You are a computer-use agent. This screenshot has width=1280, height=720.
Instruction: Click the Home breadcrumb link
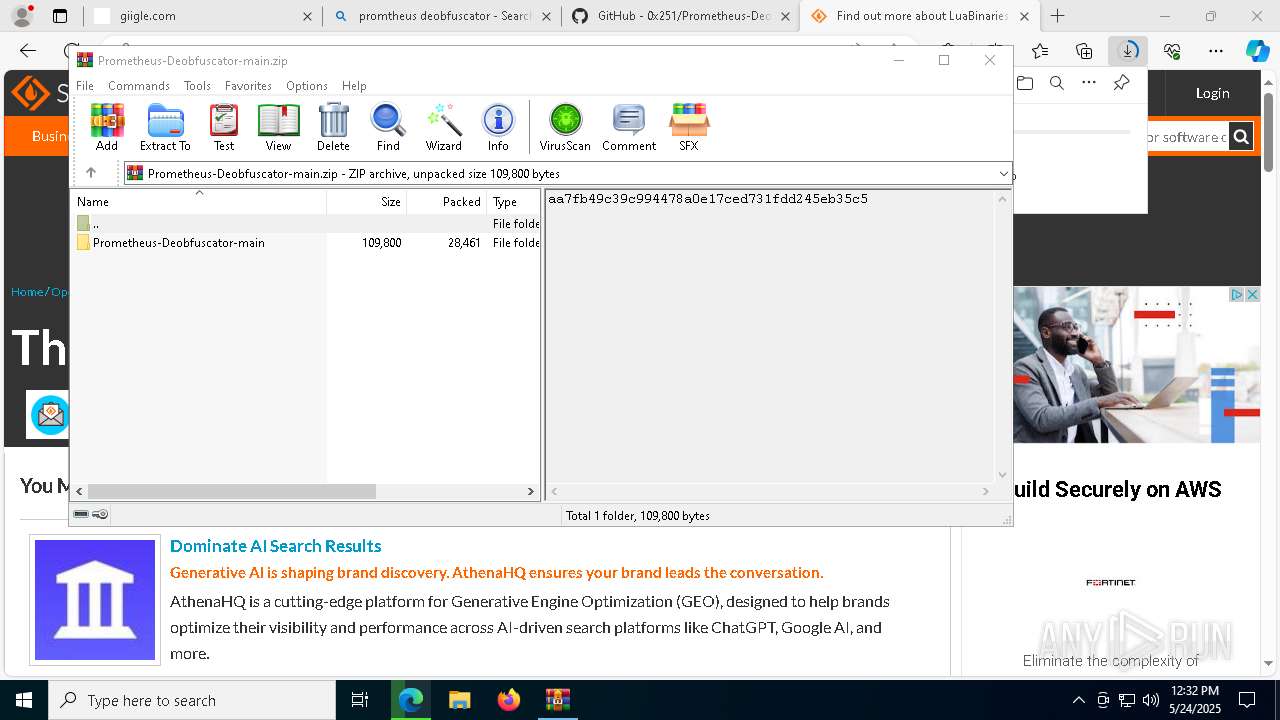click(x=28, y=292)
